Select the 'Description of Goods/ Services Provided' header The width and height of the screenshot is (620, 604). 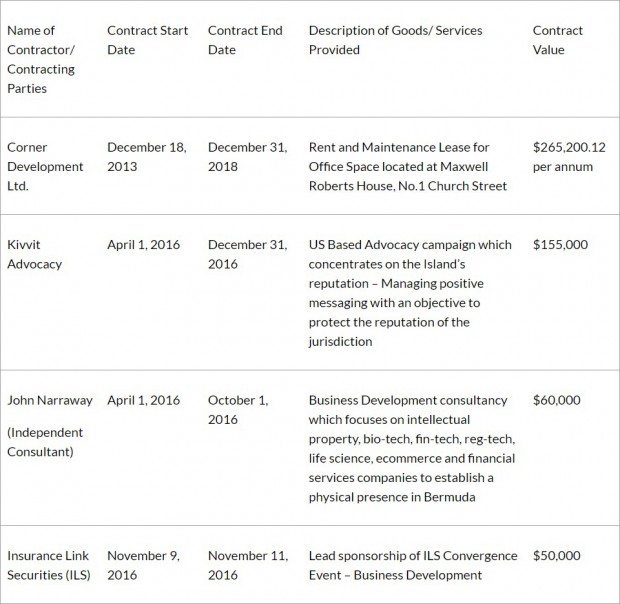pyautogui.click(x=395, y=40)
